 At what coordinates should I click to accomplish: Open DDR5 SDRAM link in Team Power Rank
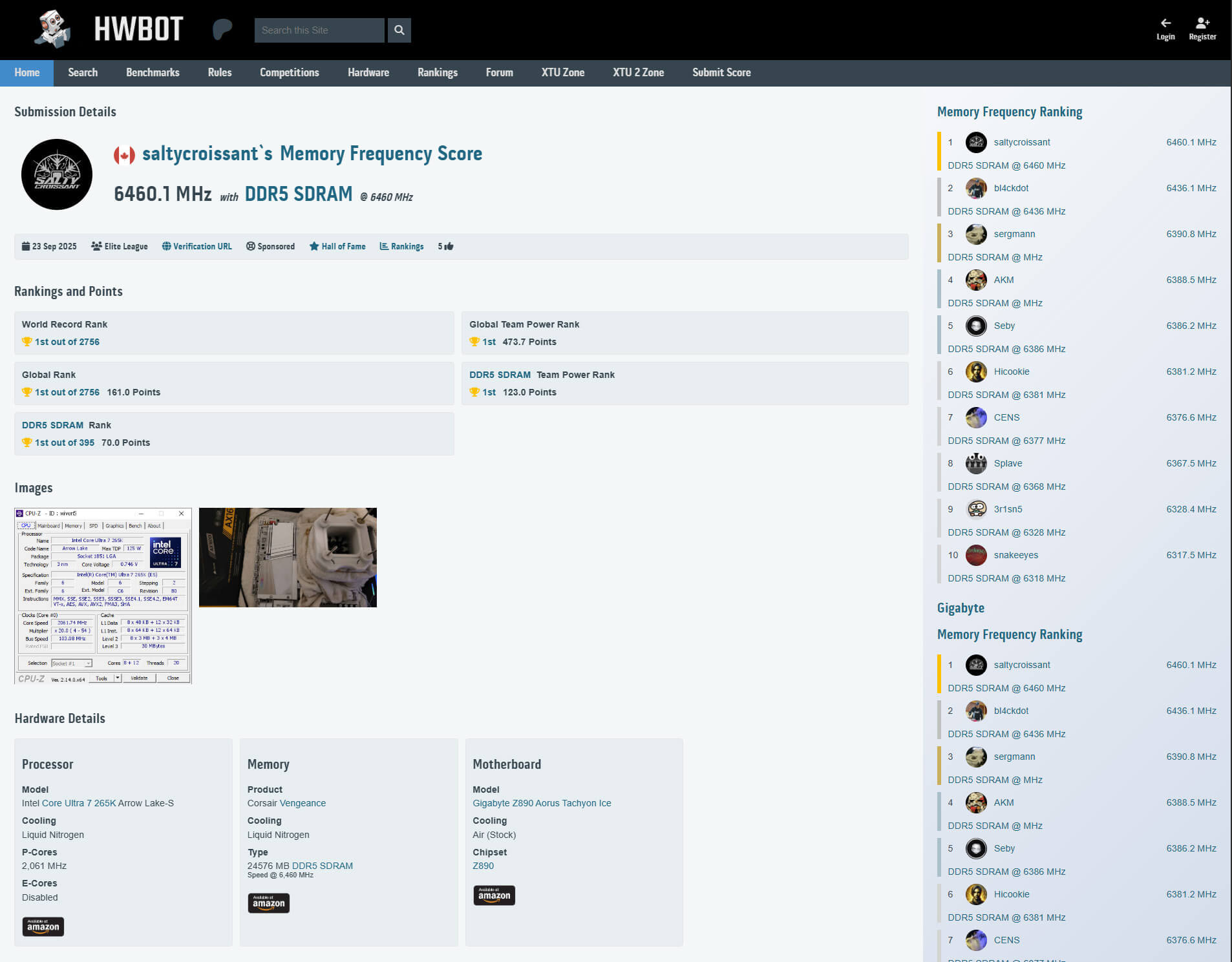[500, 375]
